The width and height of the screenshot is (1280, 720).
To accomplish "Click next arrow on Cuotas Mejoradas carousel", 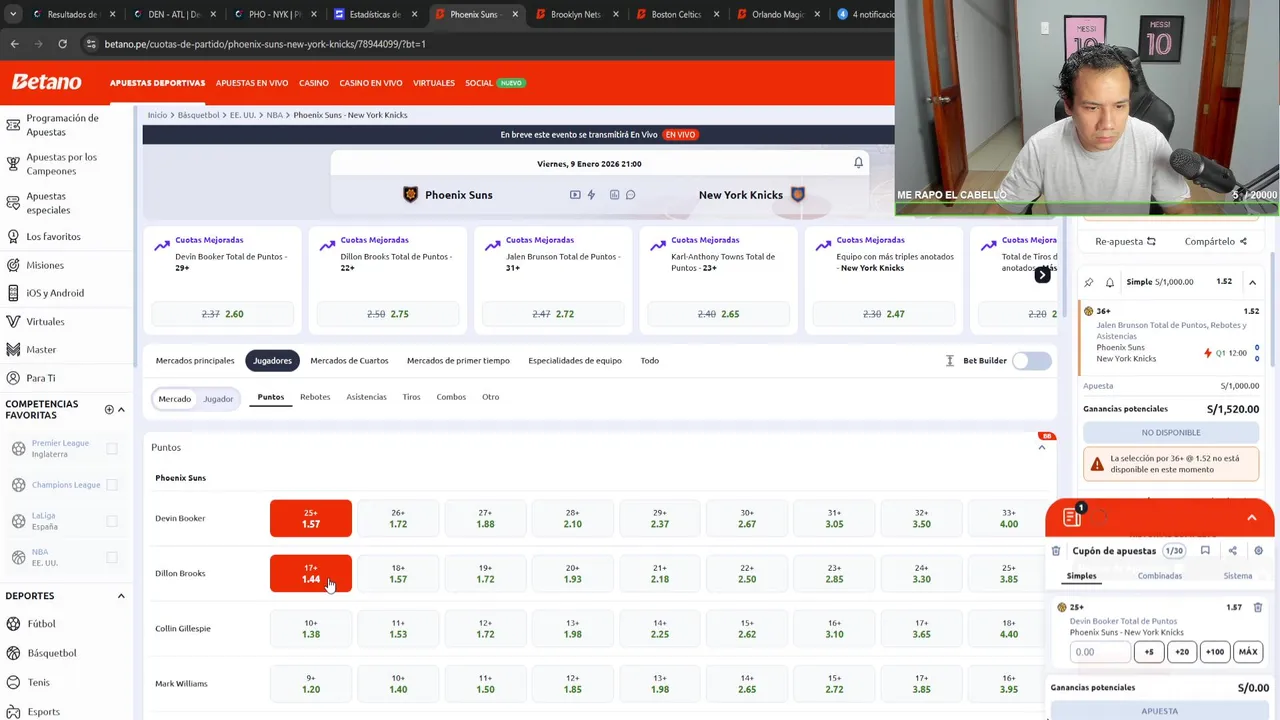I will point(1042,275).
